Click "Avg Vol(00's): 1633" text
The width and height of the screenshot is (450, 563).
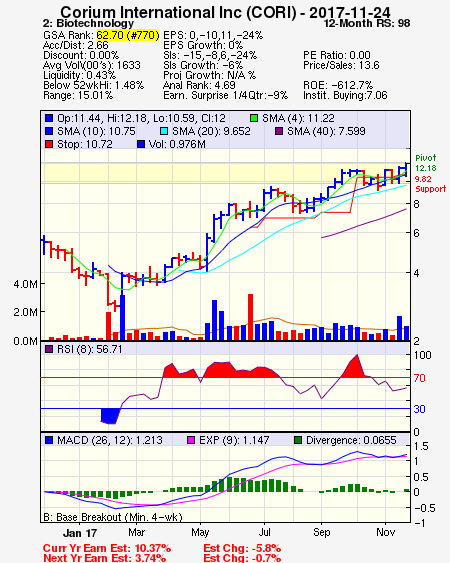pos(92,65)
